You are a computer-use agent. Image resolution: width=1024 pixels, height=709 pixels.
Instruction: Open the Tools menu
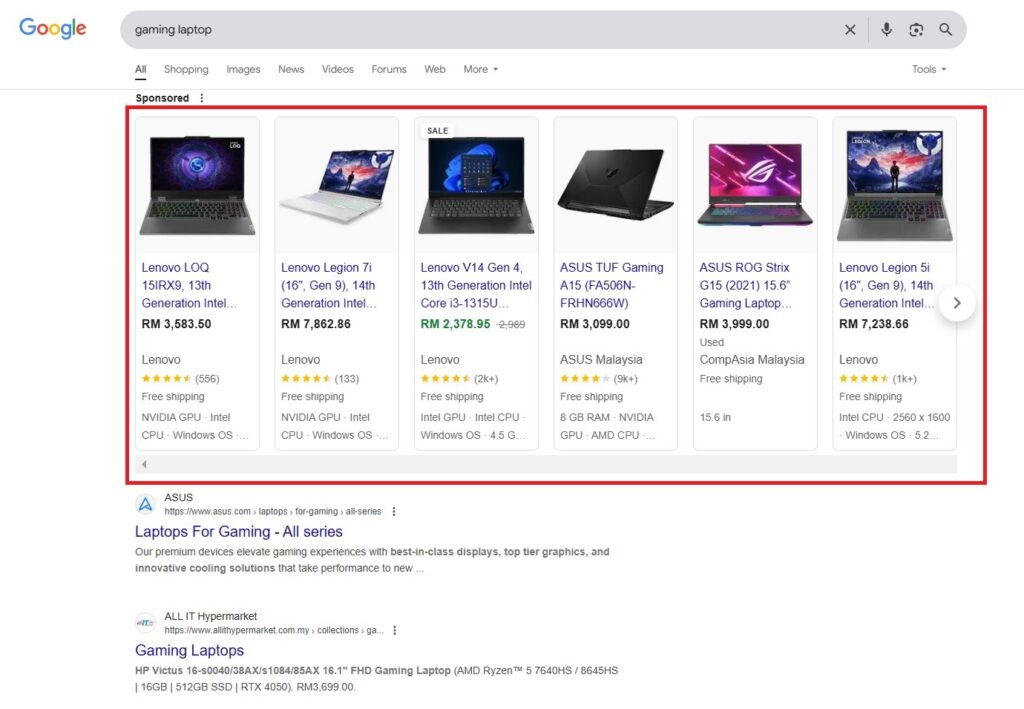coord(928,69)
